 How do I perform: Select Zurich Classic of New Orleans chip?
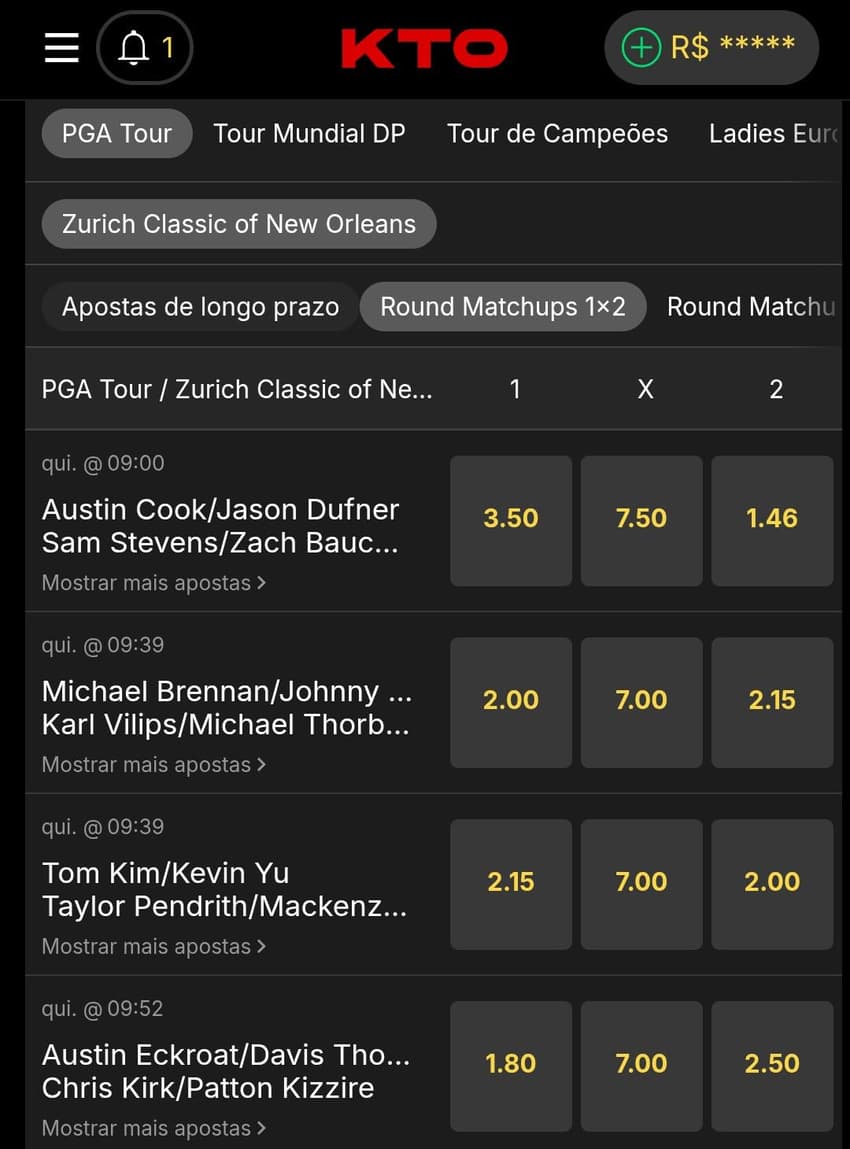click(238, 224)
